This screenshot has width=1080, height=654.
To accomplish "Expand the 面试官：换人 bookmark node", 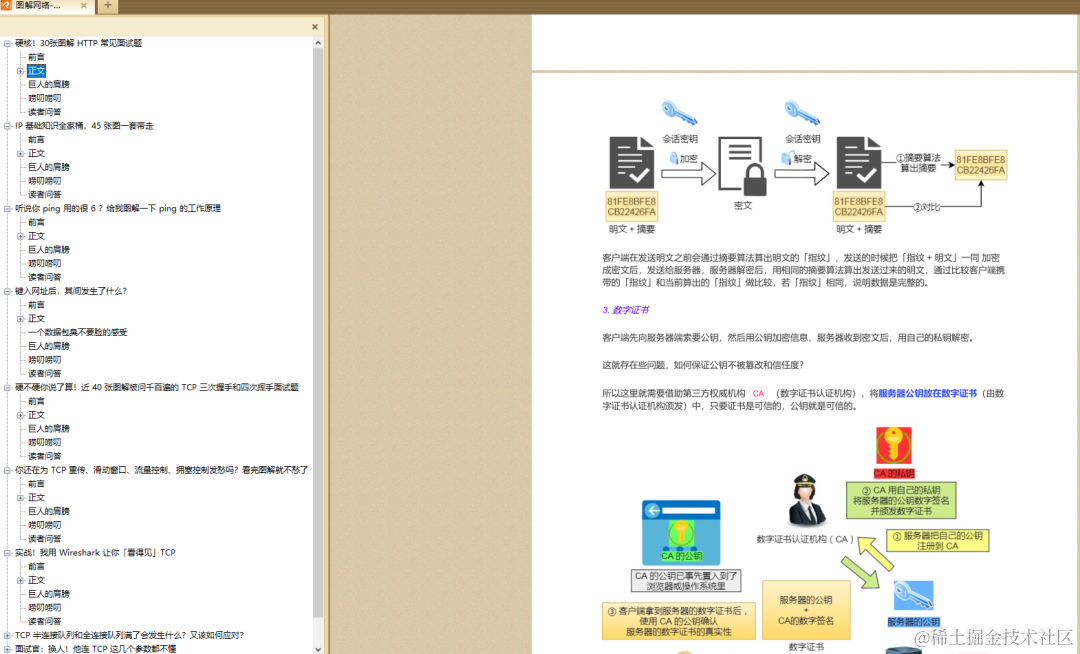I will point(5,648).
